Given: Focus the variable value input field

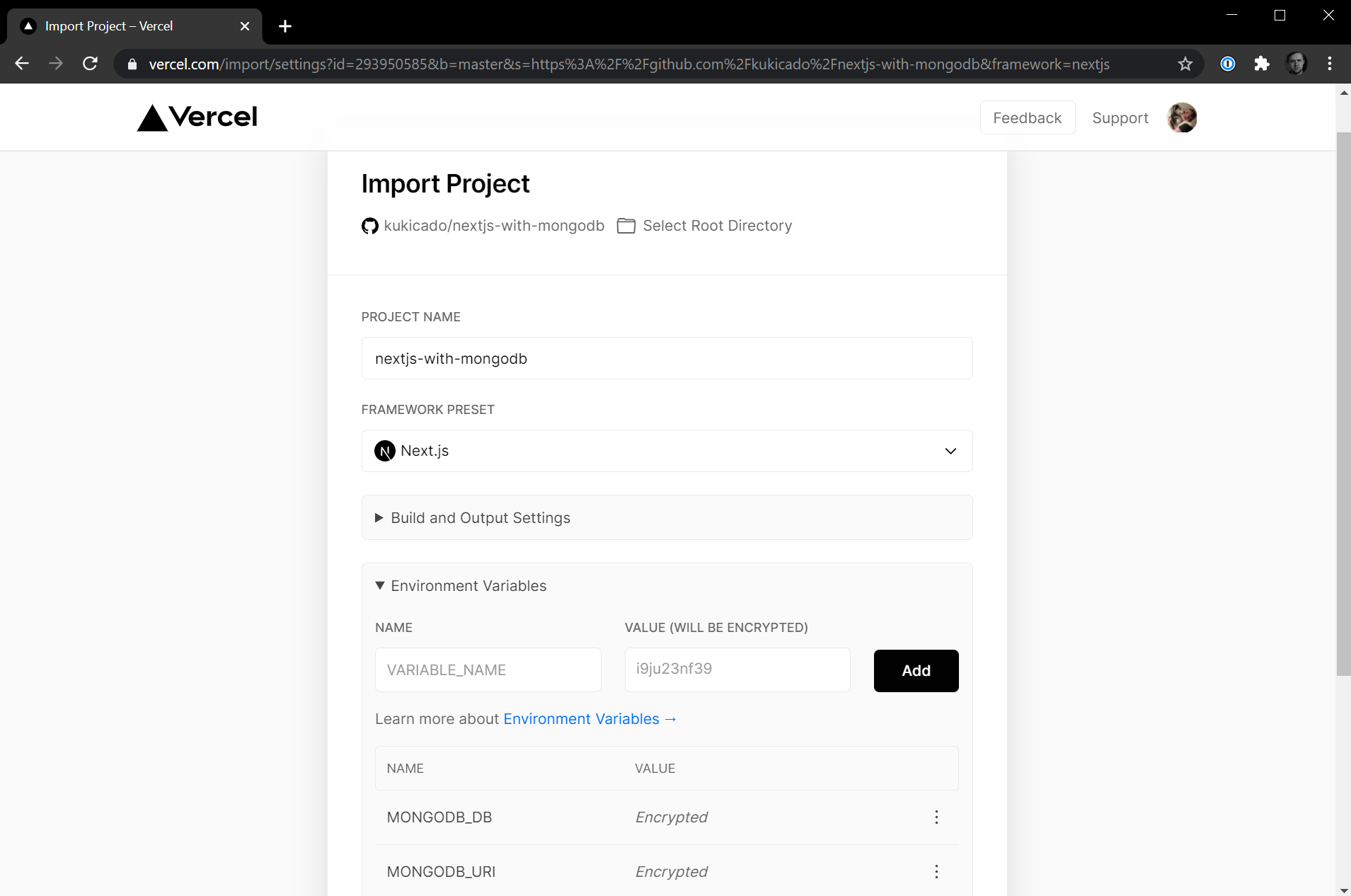Looking at the screenshot, I should [x=737, y=670].
